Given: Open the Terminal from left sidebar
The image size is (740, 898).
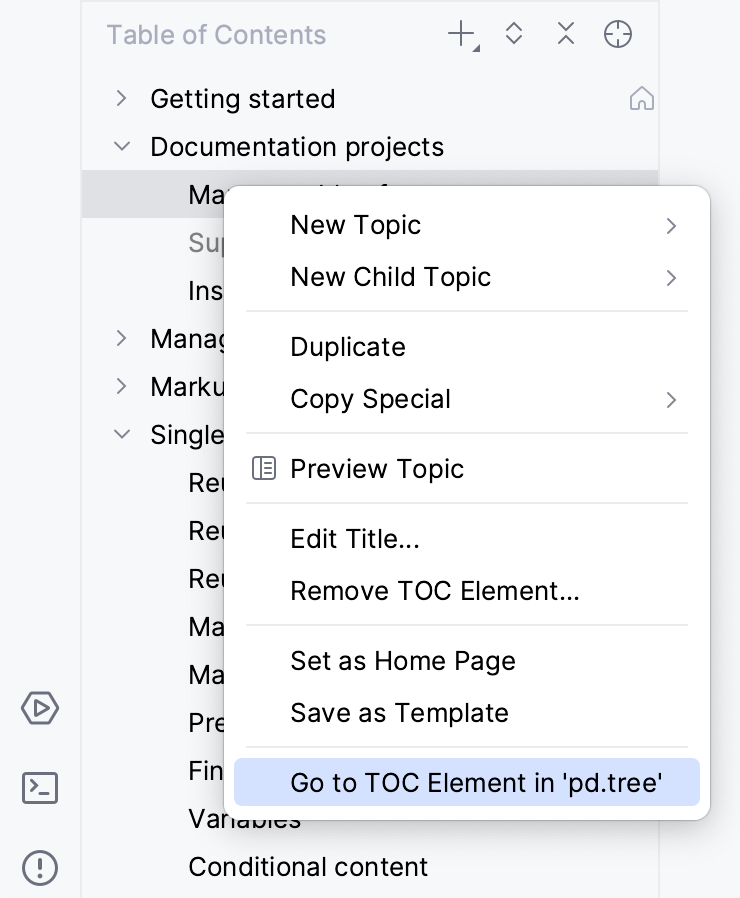Looking at the screenshot, I should [40, 788].
